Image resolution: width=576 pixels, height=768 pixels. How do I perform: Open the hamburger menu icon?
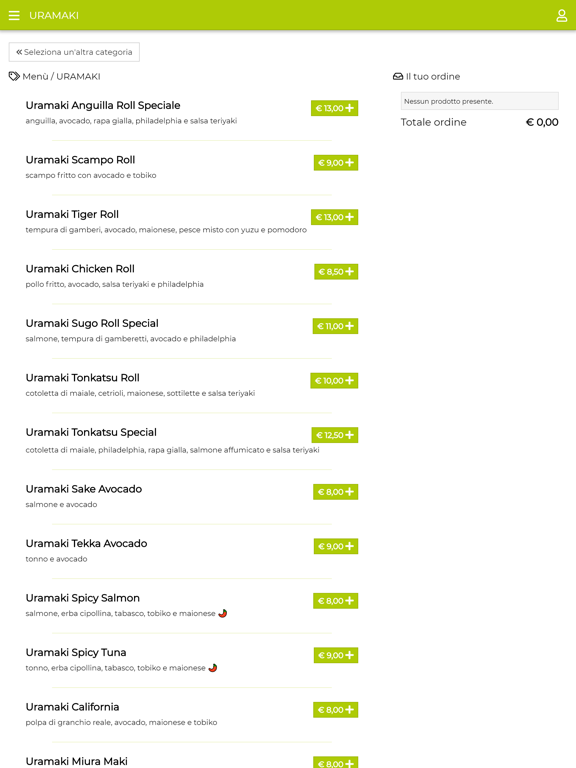[x=14, y=16]
